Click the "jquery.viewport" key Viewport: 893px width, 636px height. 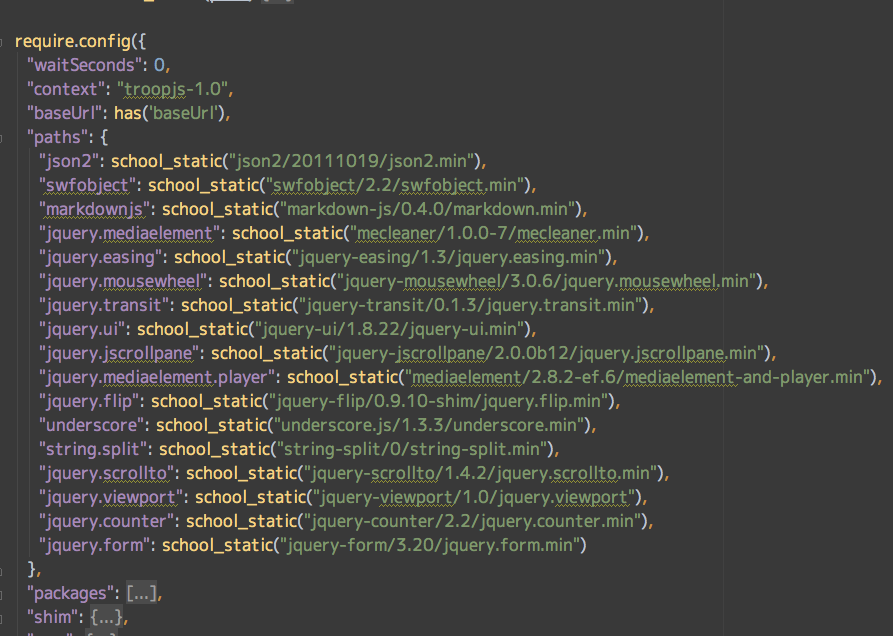click(x=111, y=497)
